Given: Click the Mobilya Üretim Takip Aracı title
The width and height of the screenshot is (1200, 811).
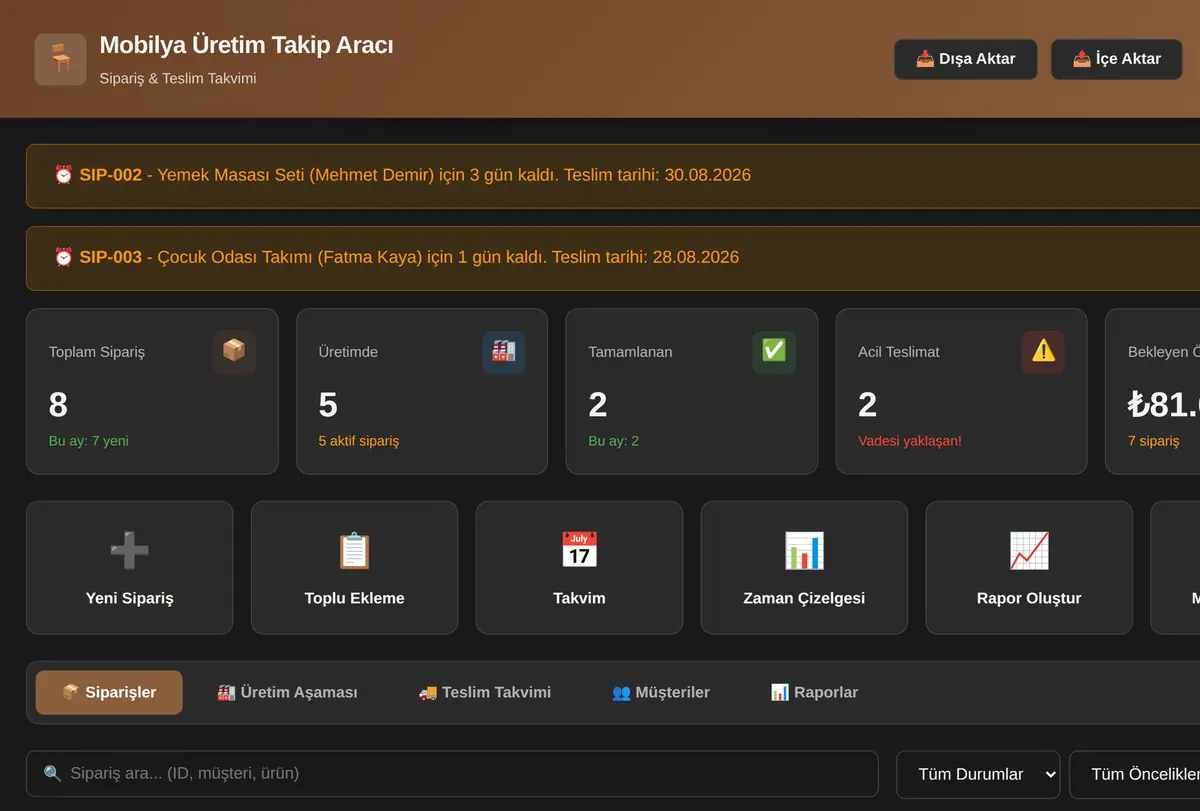Looking at the screenshot, I should [x=246, y=45].
